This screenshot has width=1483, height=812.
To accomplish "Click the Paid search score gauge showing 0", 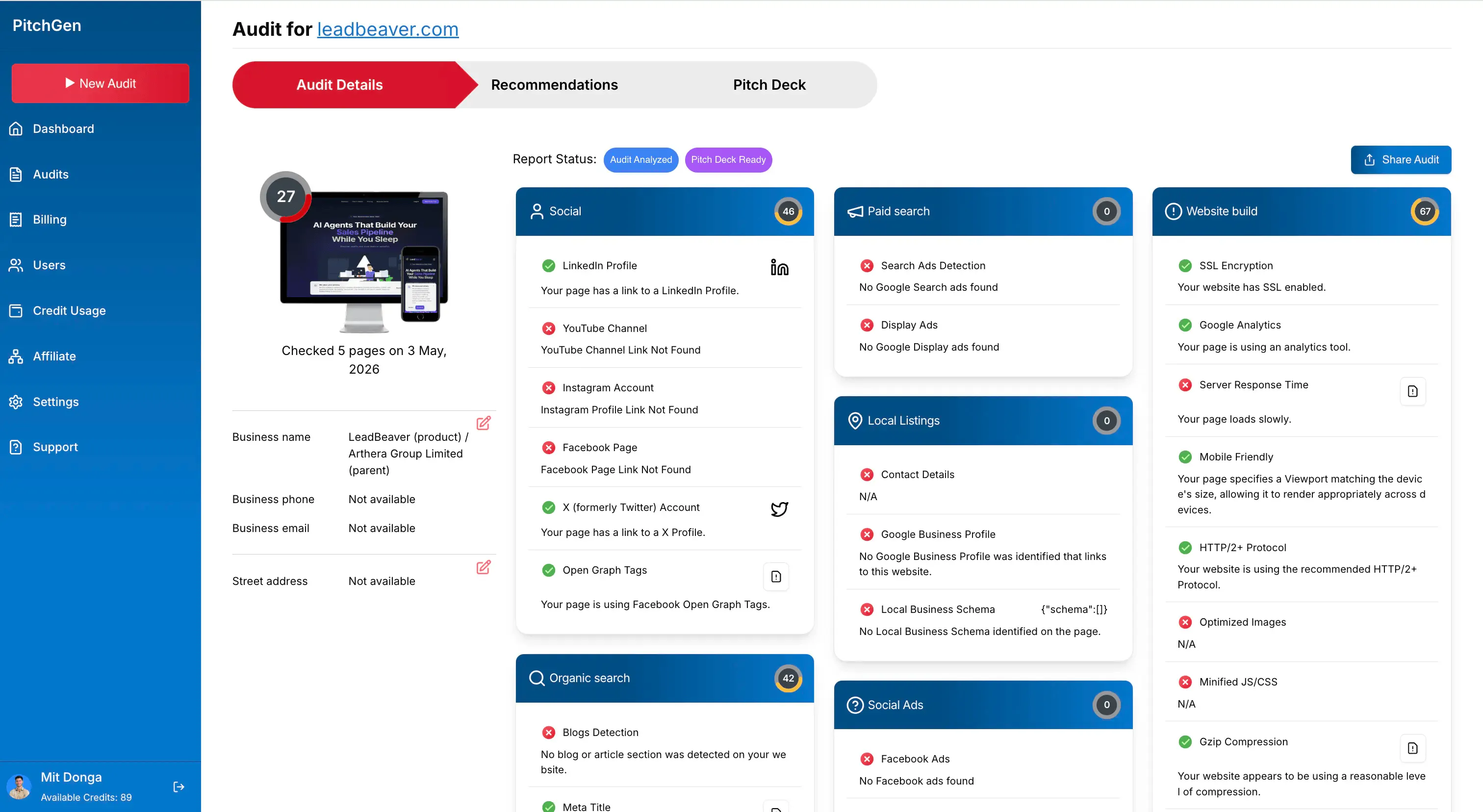I will 1106,211.
